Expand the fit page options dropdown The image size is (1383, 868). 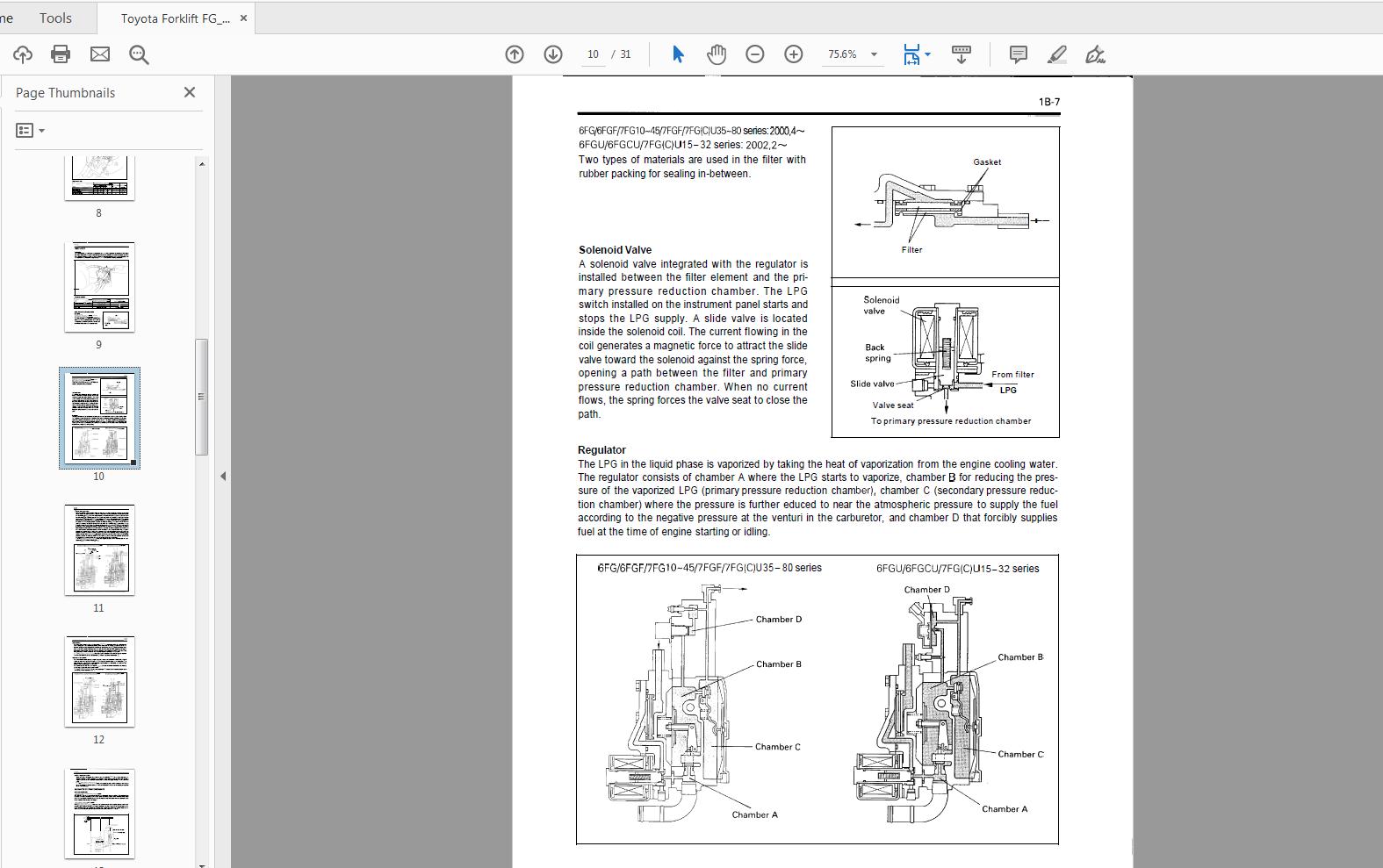927,54
